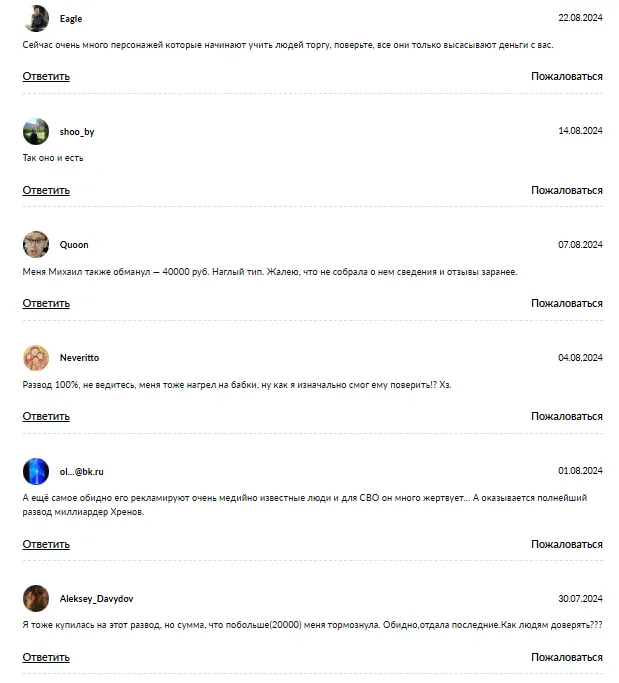Image resolution: width=619 pixels, height=683 pixels.
Task: Report Neveritto's comment
Action: [x=567, y=416]
